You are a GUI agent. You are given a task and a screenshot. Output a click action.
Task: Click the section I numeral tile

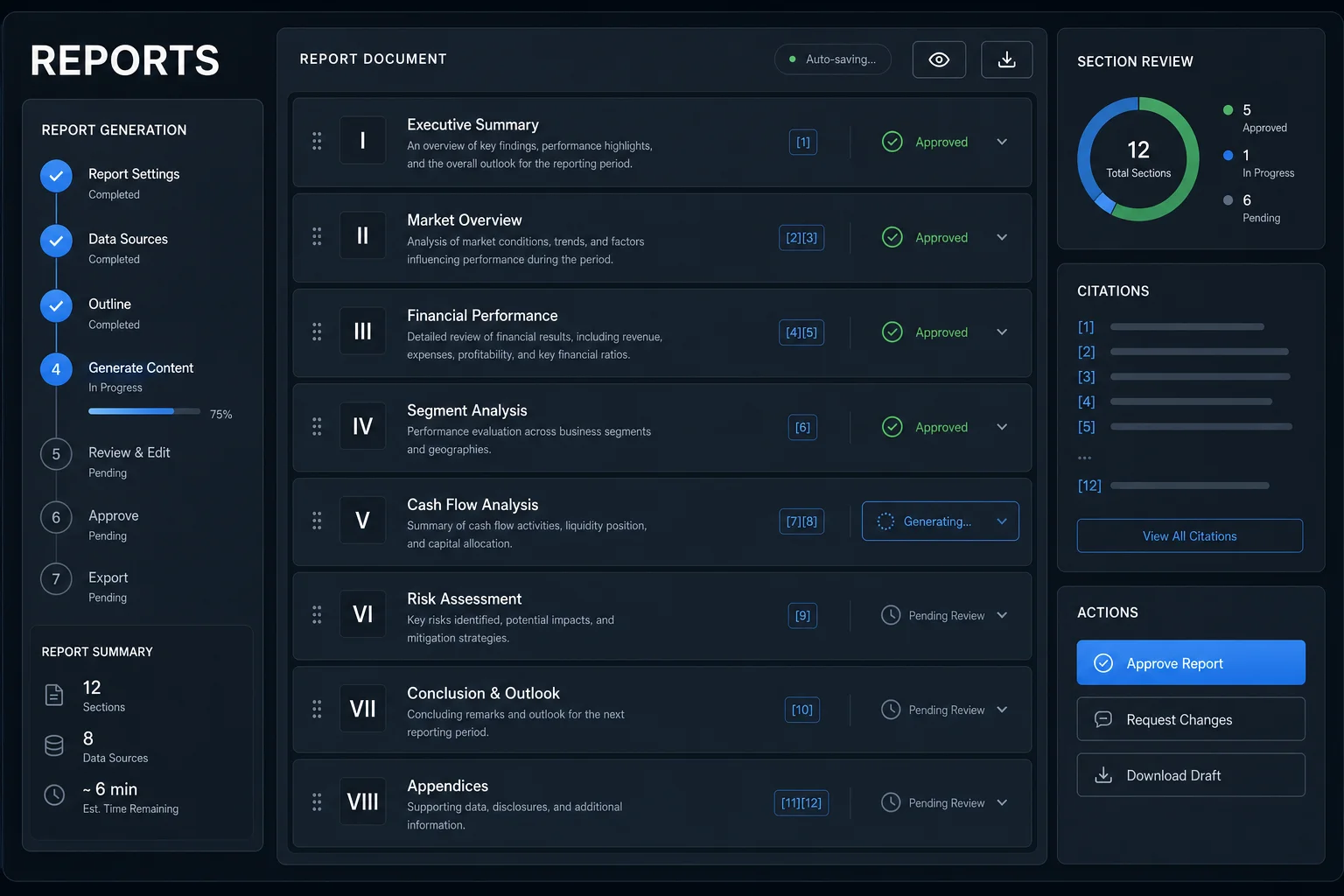coord(363,141)
